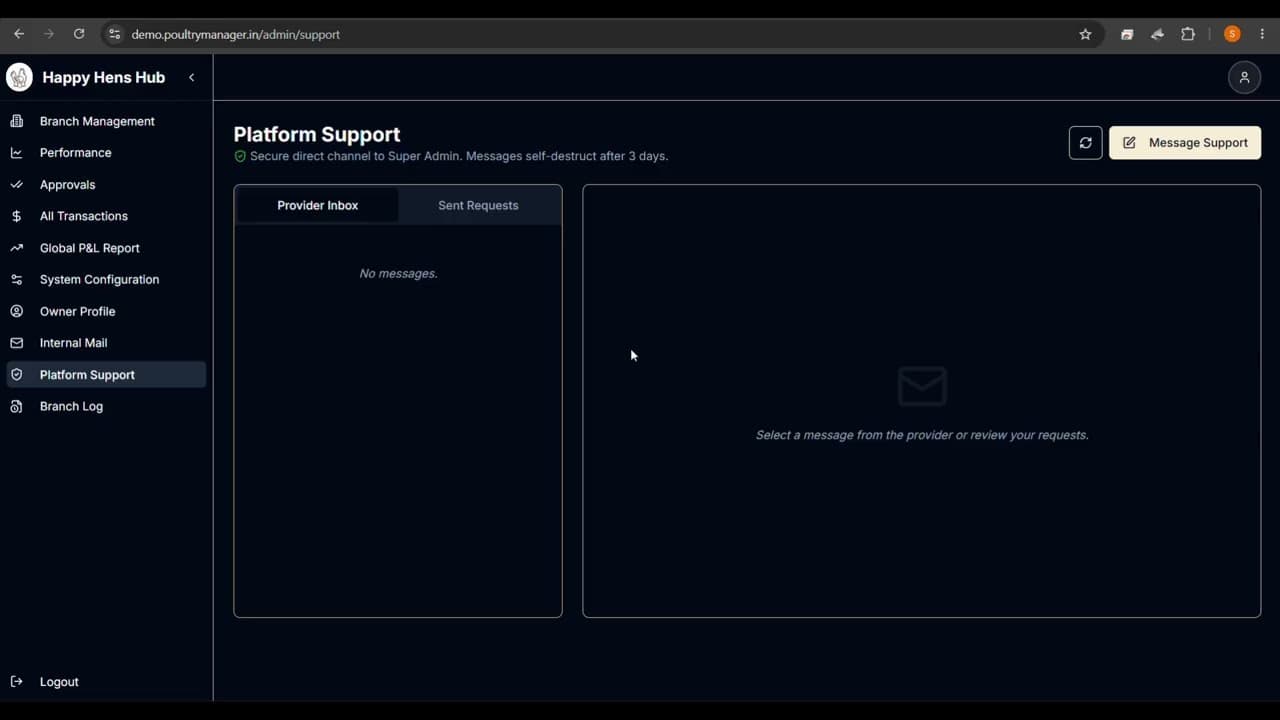
Task: Click the Performance chart icon
Action: point(16,153)
